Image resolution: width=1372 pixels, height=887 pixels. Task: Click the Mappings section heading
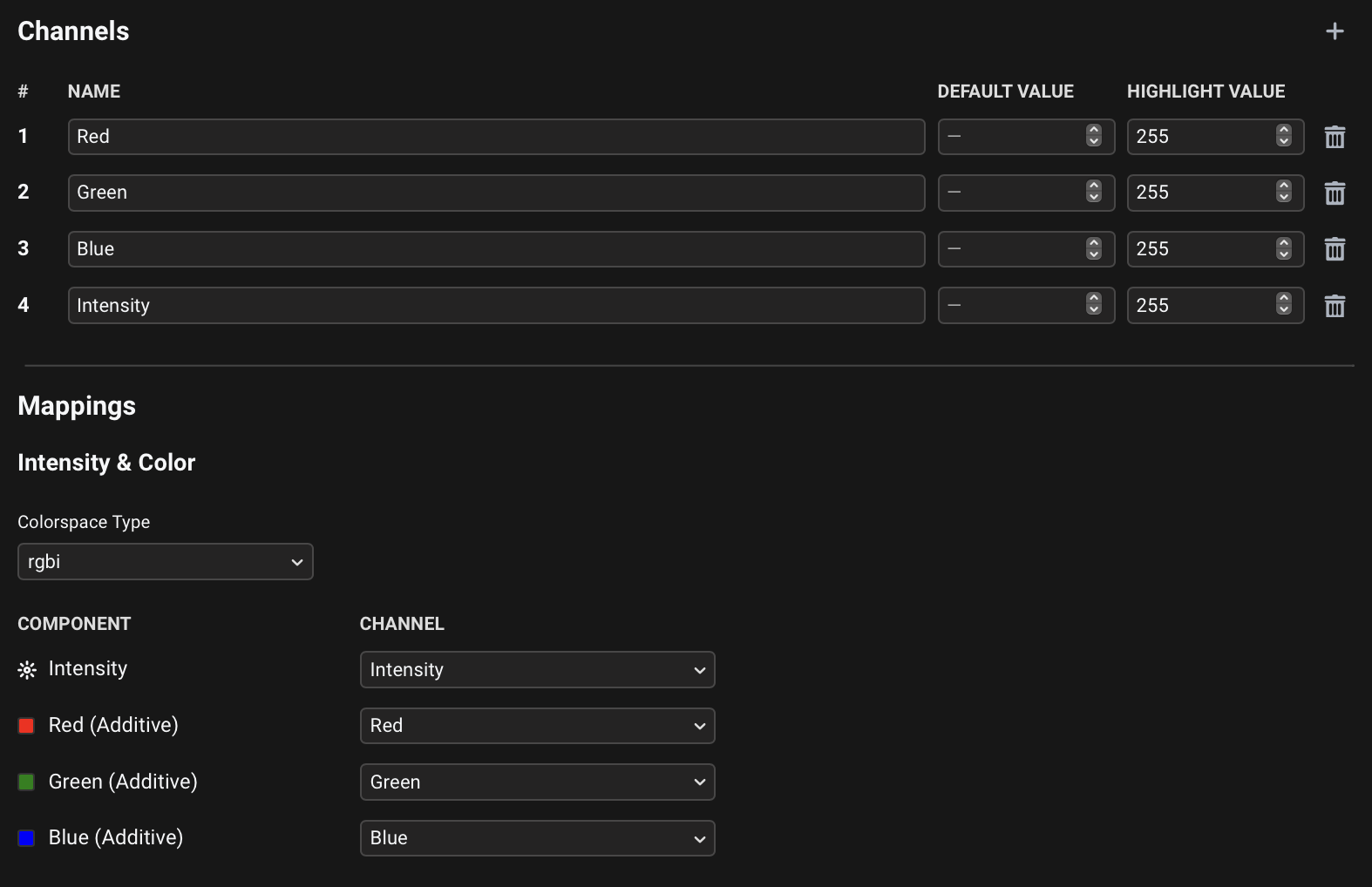(x=77, y=406)
